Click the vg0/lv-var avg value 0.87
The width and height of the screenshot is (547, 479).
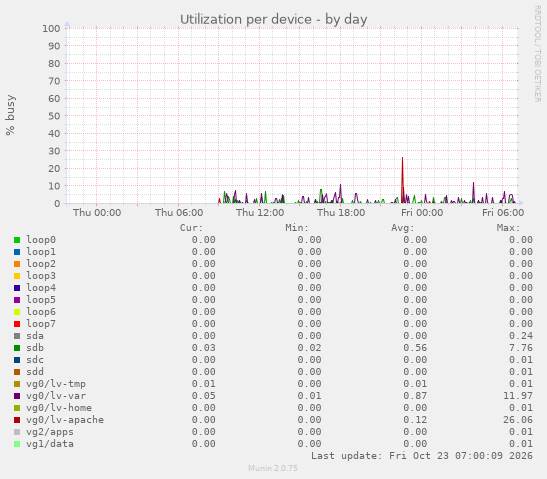(x=415, y=396)
